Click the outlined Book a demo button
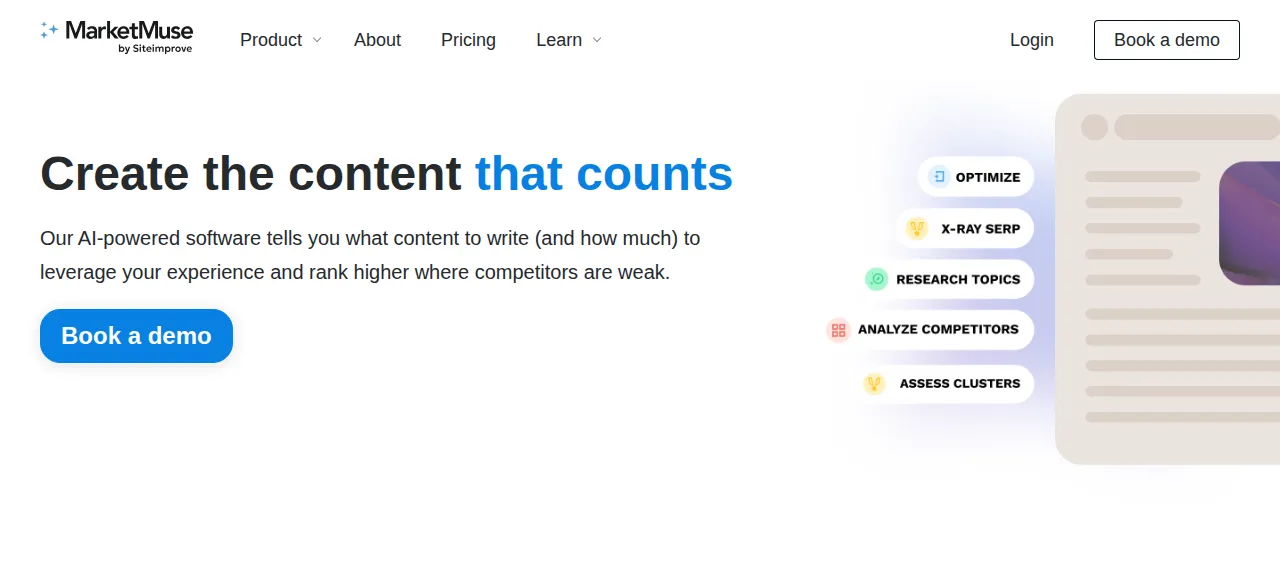 pyautogui.click(x=1167, y=40)
